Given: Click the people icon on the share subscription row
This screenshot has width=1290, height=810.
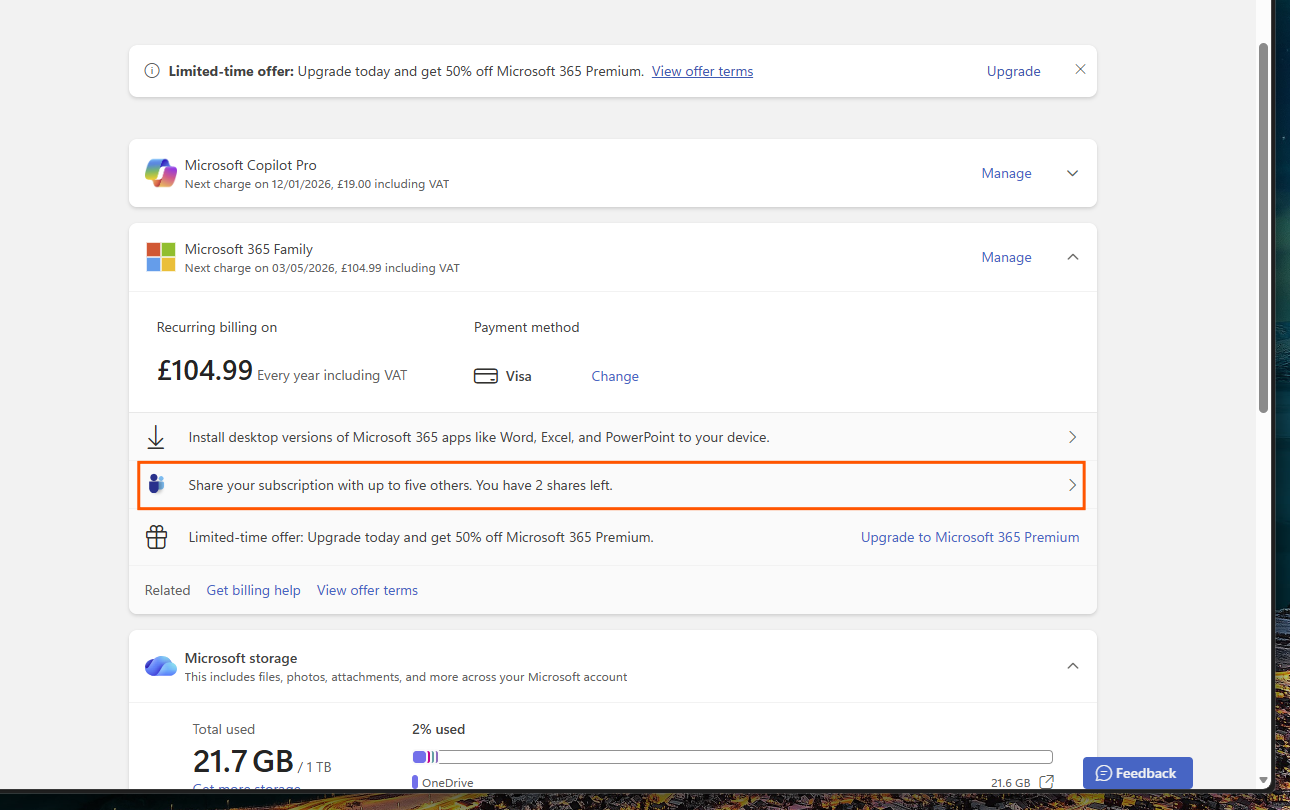Looking at the screenshot, I should pyautogui.click(x=156, y=484).
